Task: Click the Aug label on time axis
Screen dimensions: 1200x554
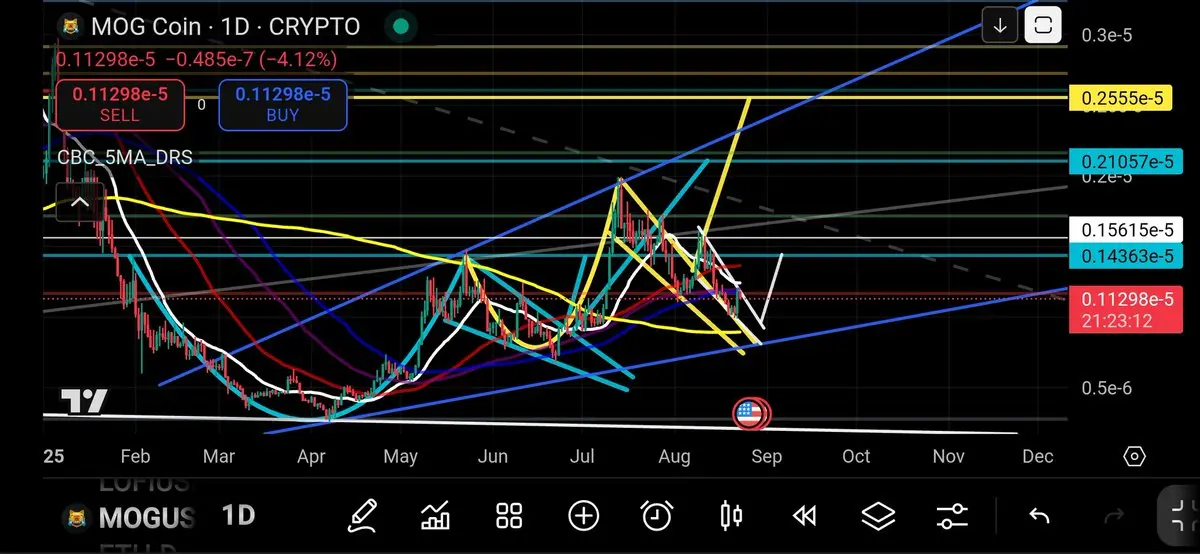Action: coord(675,457)
